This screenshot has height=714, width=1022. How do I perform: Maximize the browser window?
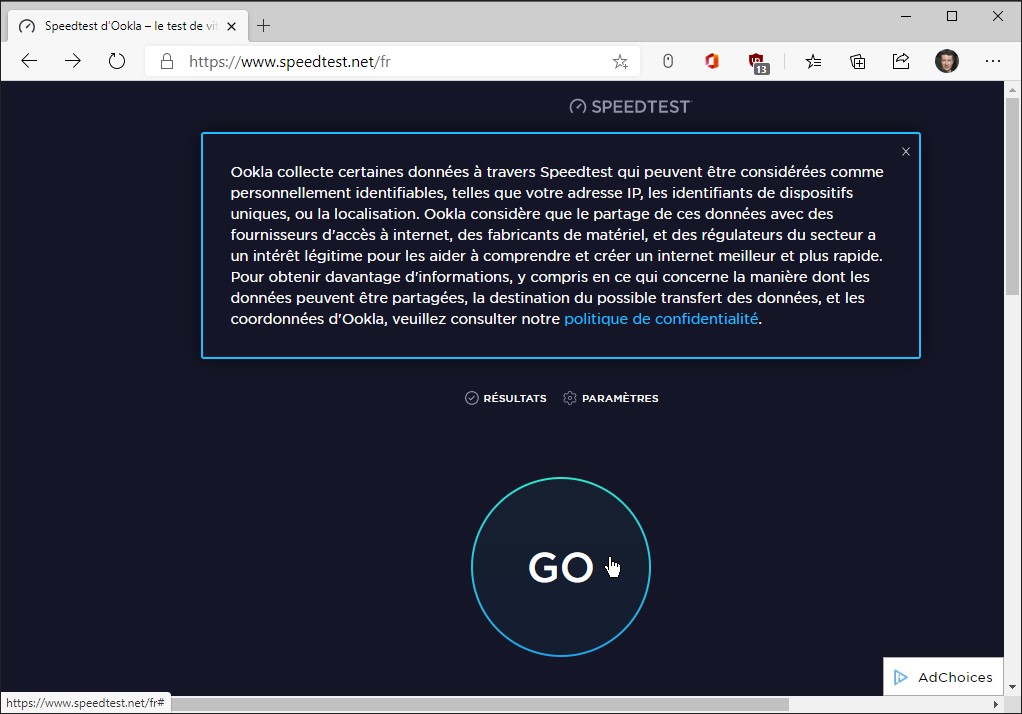952,16
